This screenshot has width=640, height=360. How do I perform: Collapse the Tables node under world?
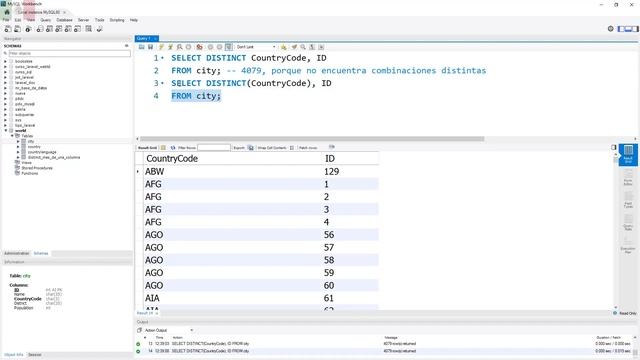12,136
